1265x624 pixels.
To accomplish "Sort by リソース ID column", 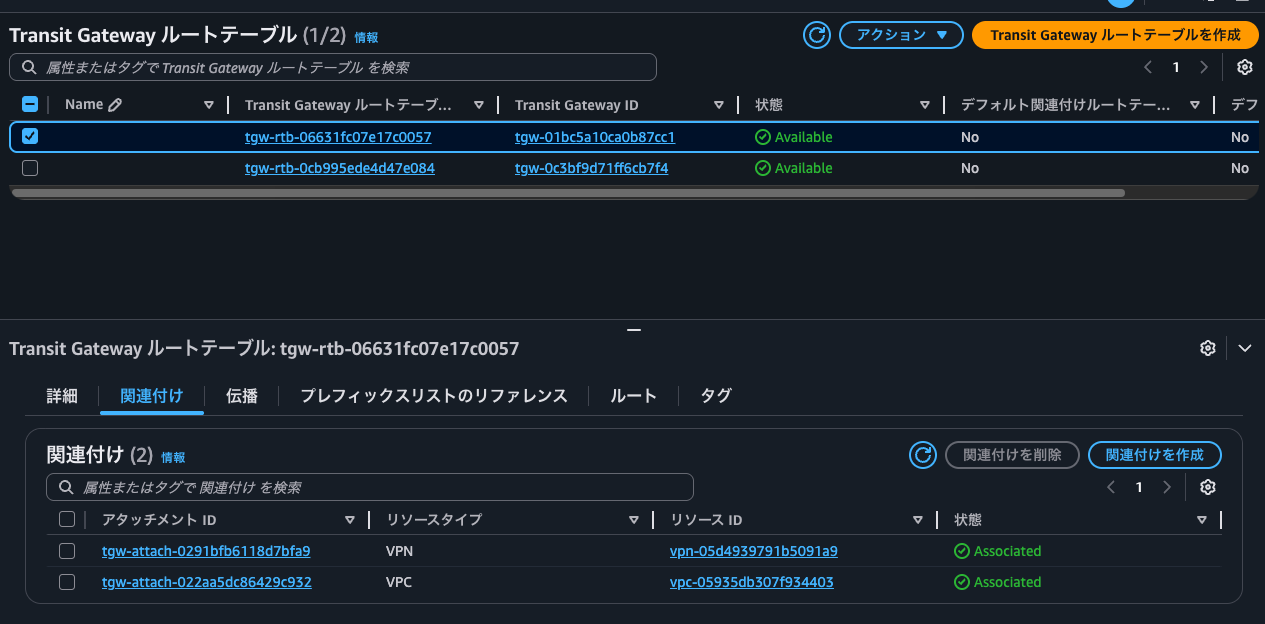I will click(x=918, y=520).
